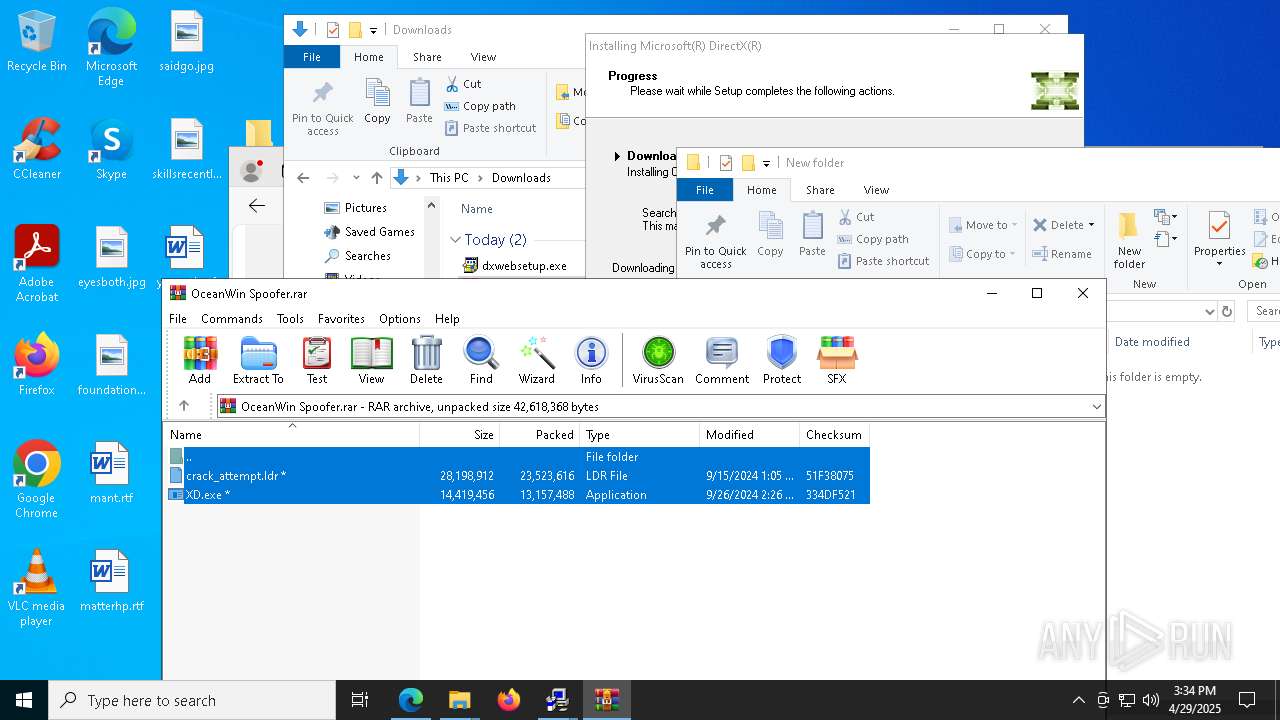Click the Add button in WinRAR toolbar
This screenshot has height=720, width=1280.
click(200, 360)
